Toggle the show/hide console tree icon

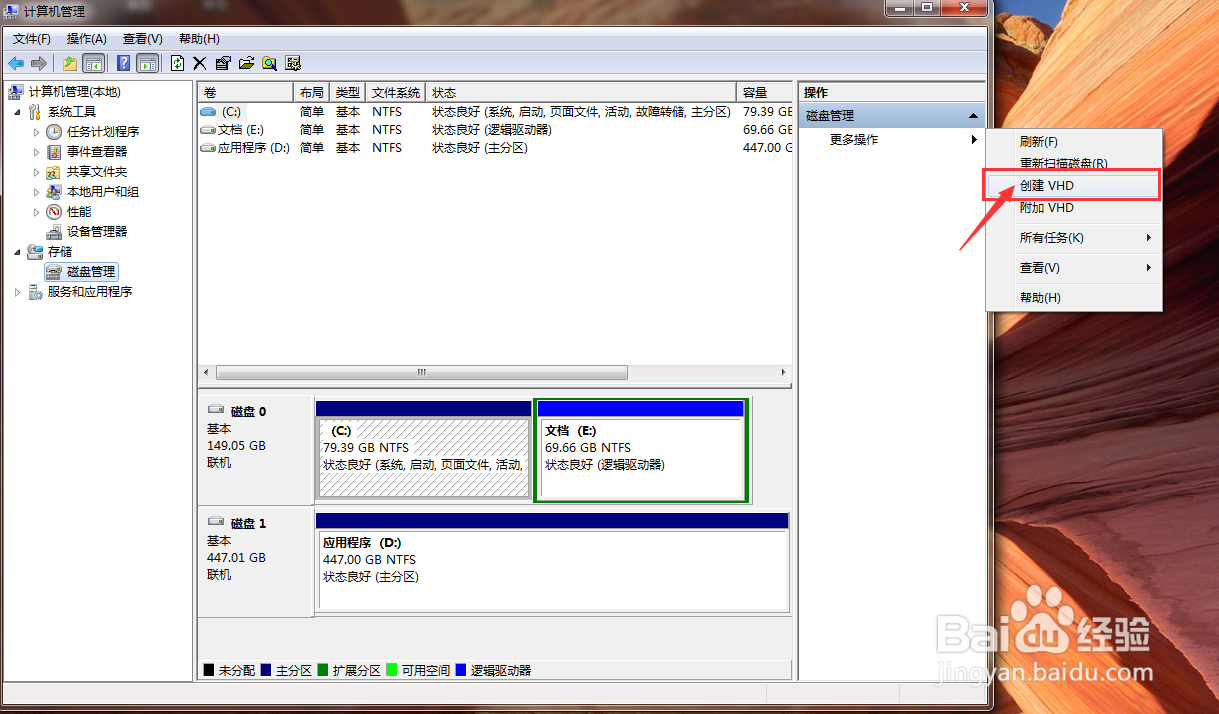click(x=93, y=63)
